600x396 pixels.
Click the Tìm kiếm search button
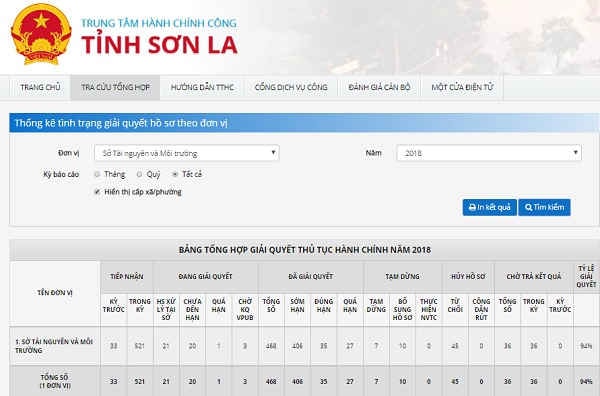coord(544,207)
